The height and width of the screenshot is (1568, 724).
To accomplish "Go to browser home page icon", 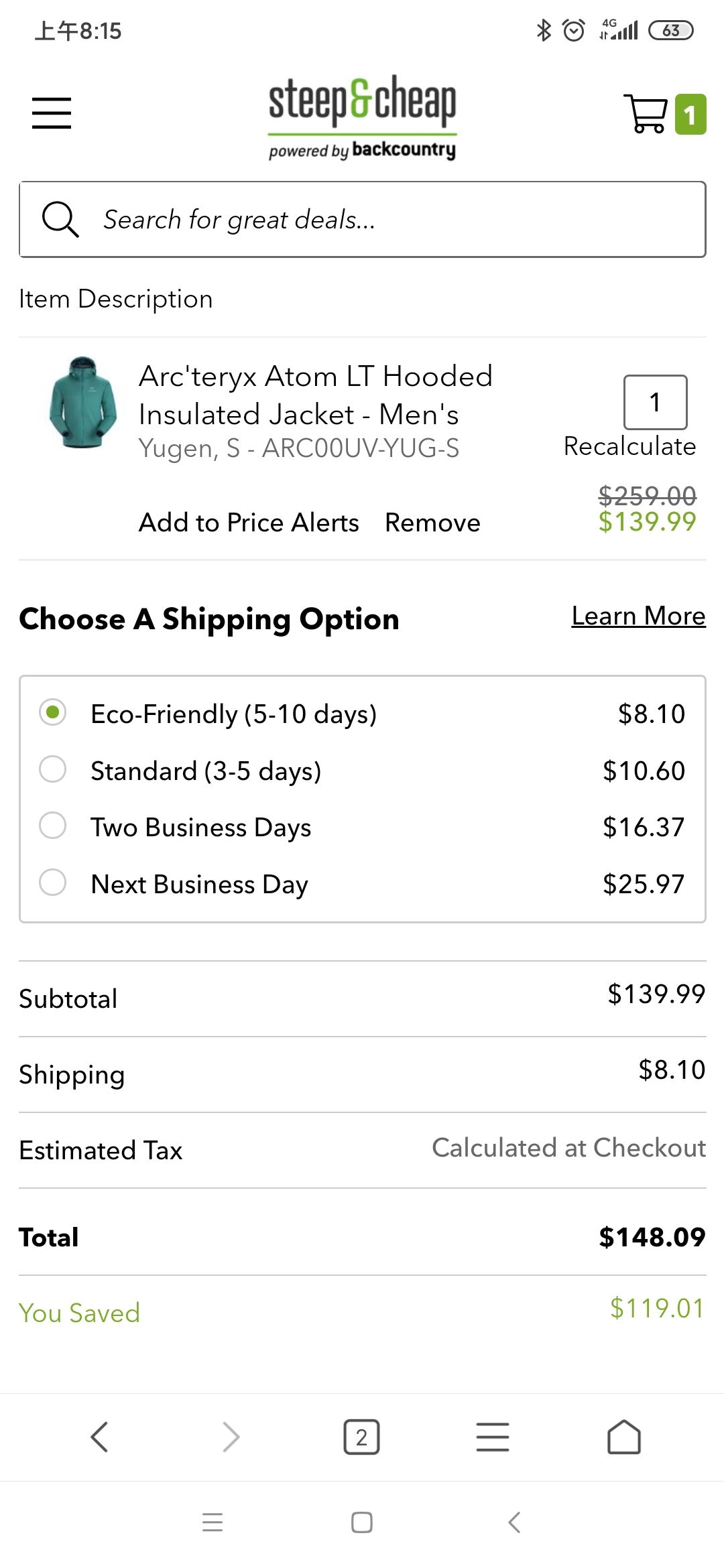I will 624,1437.
